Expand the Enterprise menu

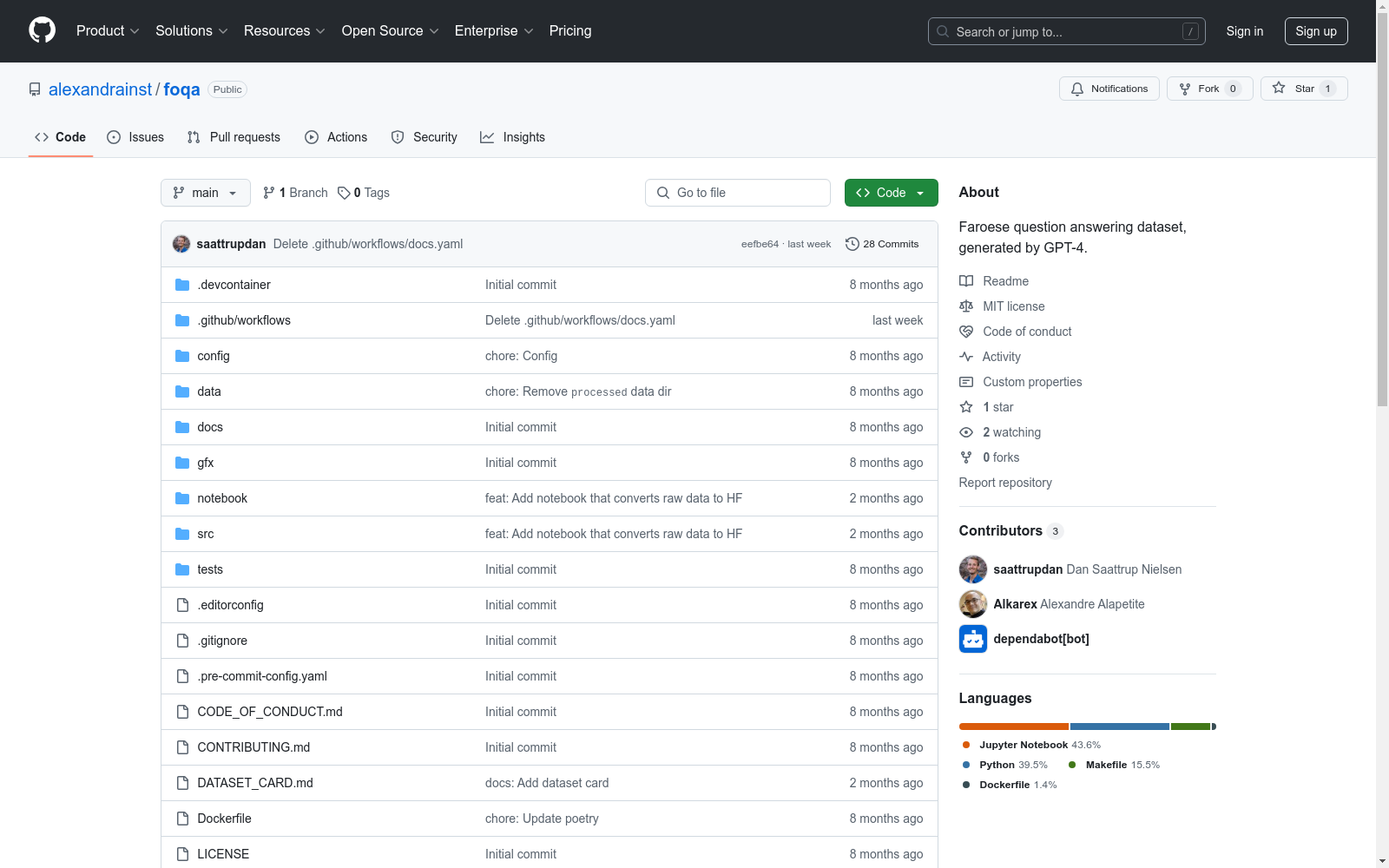494,31
